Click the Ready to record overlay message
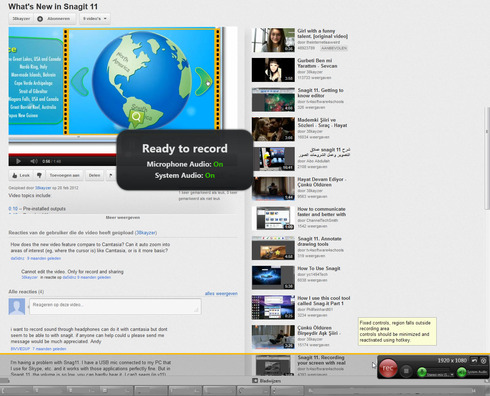490x396 pixels. pyautogui.click(x=185, y=160)
